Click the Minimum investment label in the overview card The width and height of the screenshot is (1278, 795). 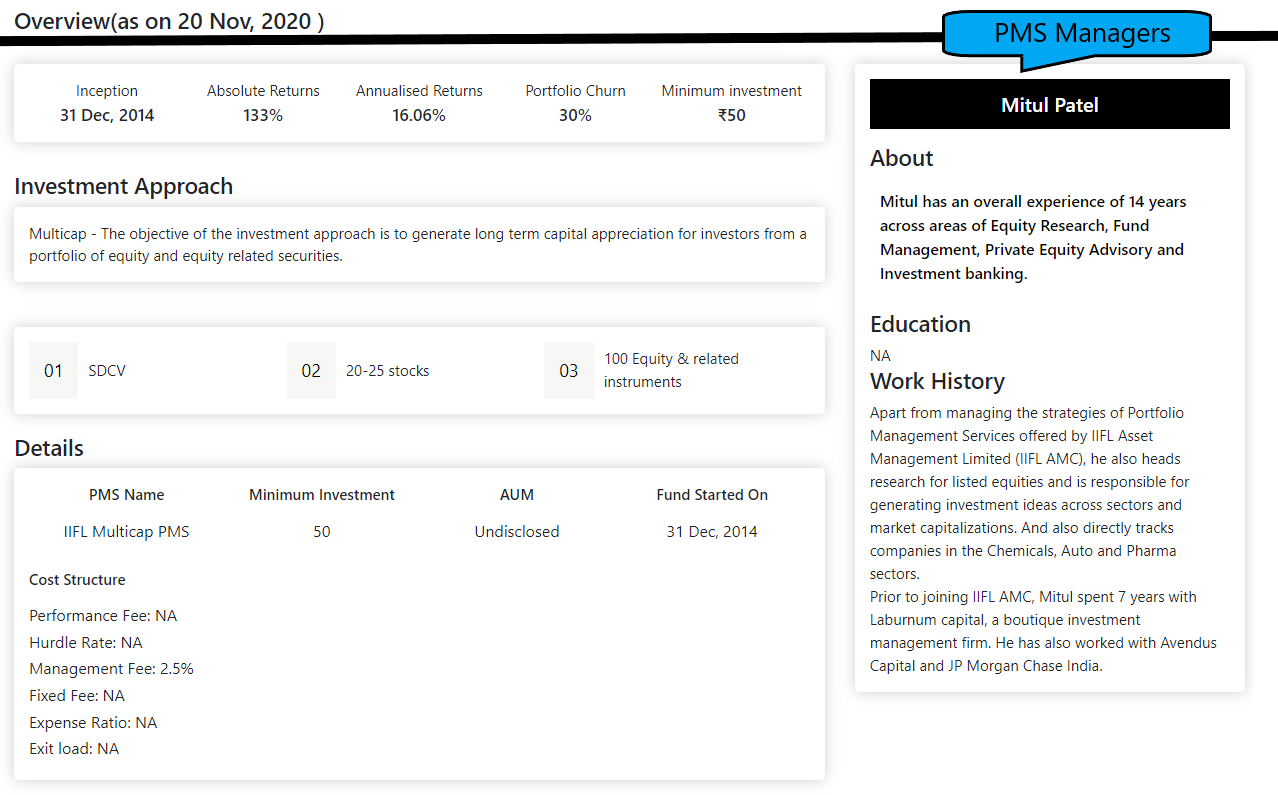click(x=731, y=91)
